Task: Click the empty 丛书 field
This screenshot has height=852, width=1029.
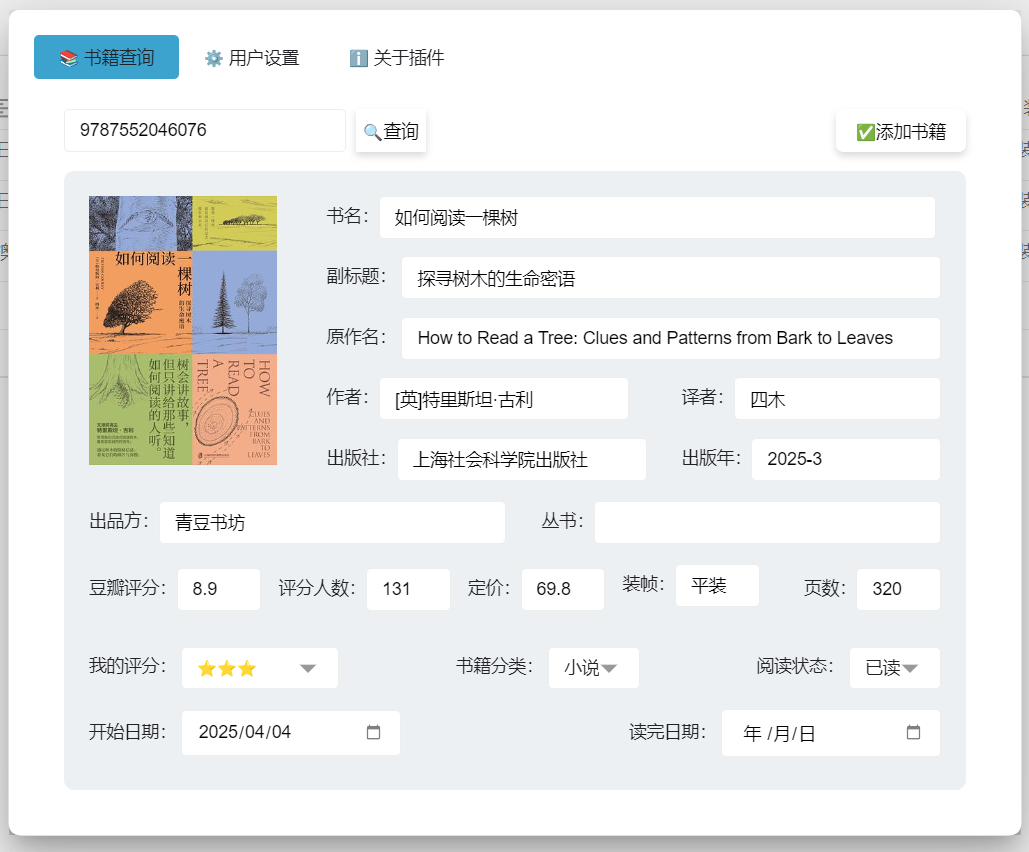Action: pyautogui.click(x=766, y=522)
